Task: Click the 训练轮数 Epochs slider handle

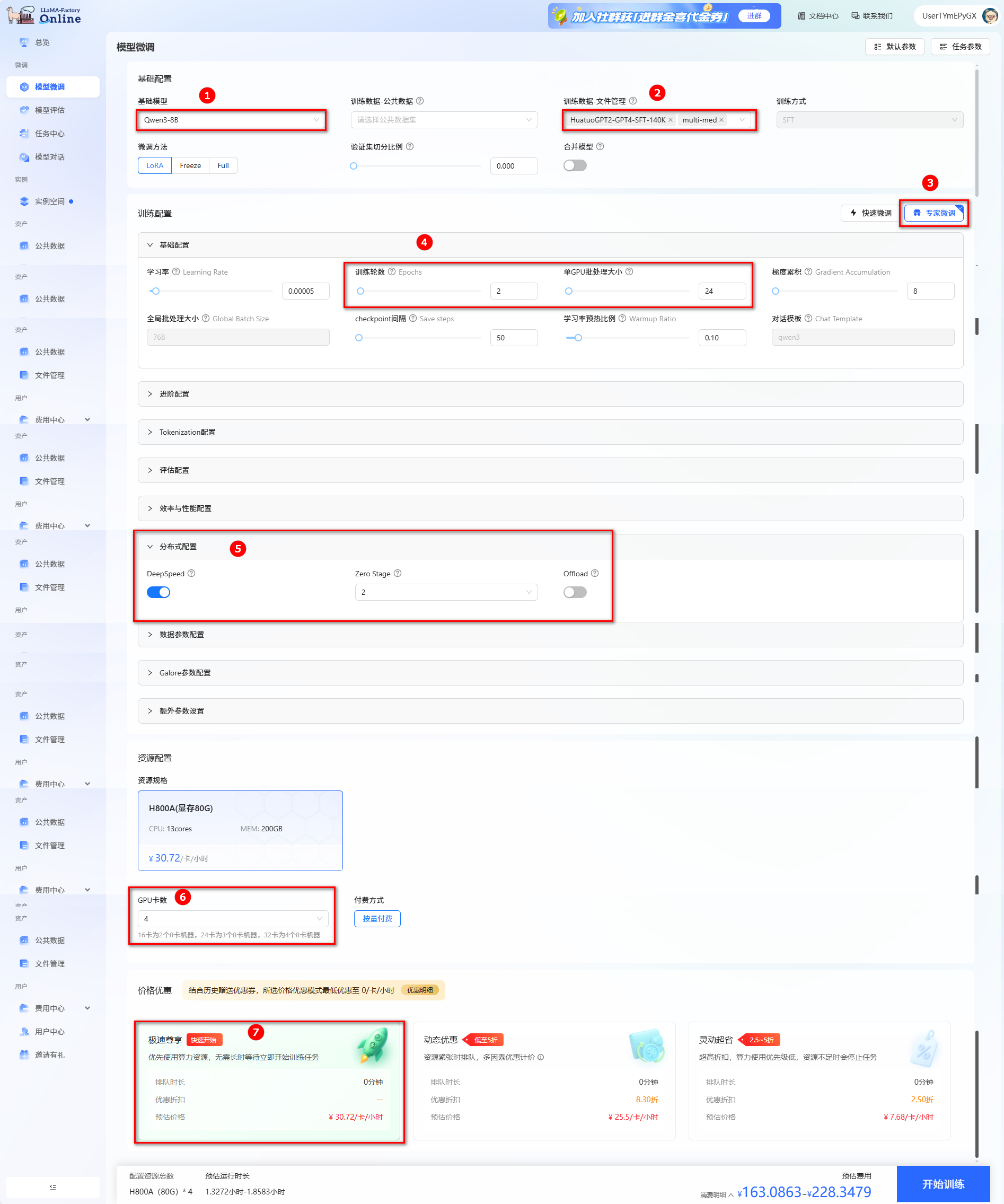Action: tap(360, 291)
